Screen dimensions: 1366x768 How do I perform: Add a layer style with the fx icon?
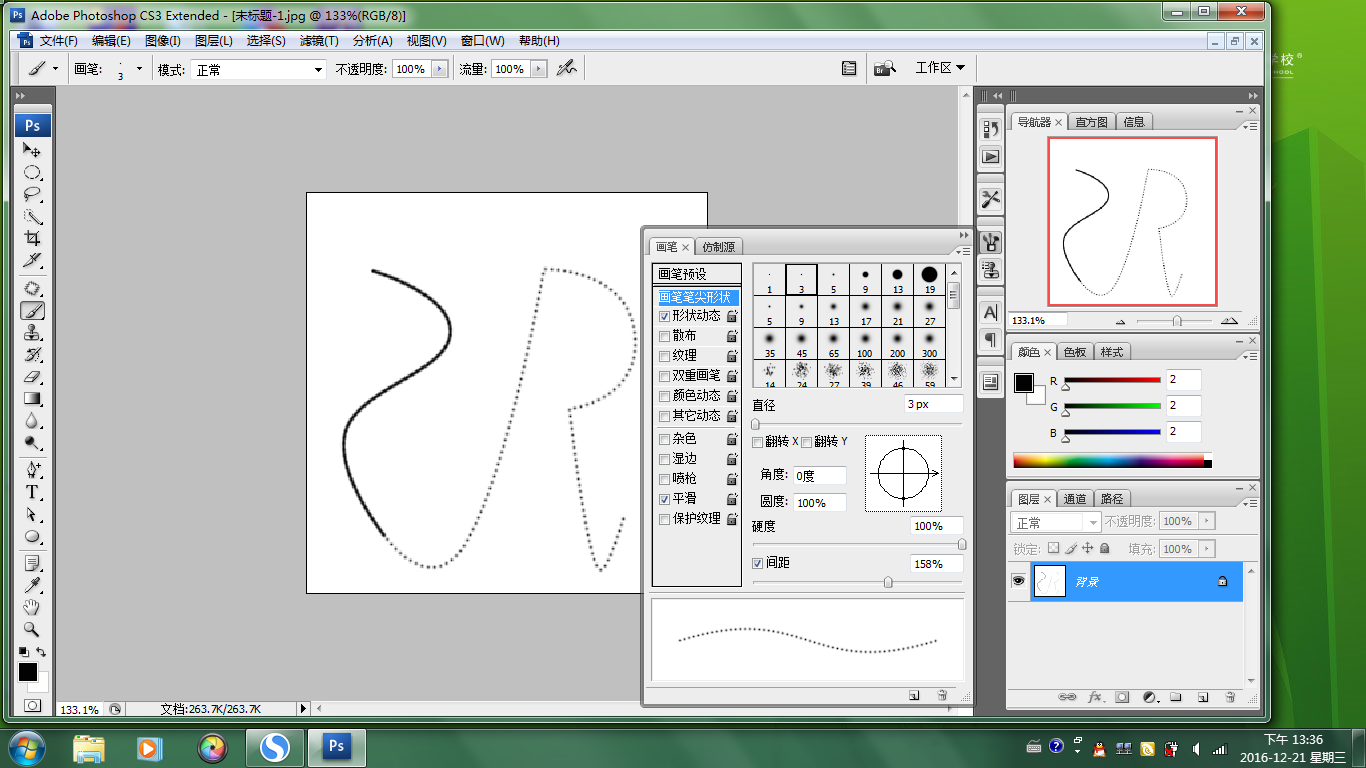coord(1095,696)
